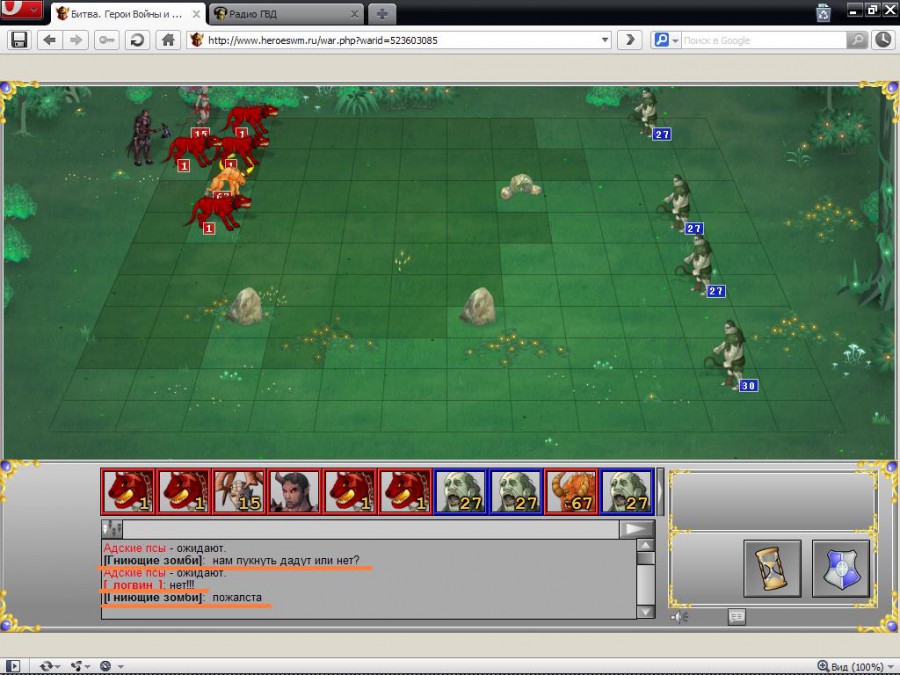This screenshot has width=900, height=675.
Task: Click the 'Поиск в Google' search field
Action: (763, 40)
